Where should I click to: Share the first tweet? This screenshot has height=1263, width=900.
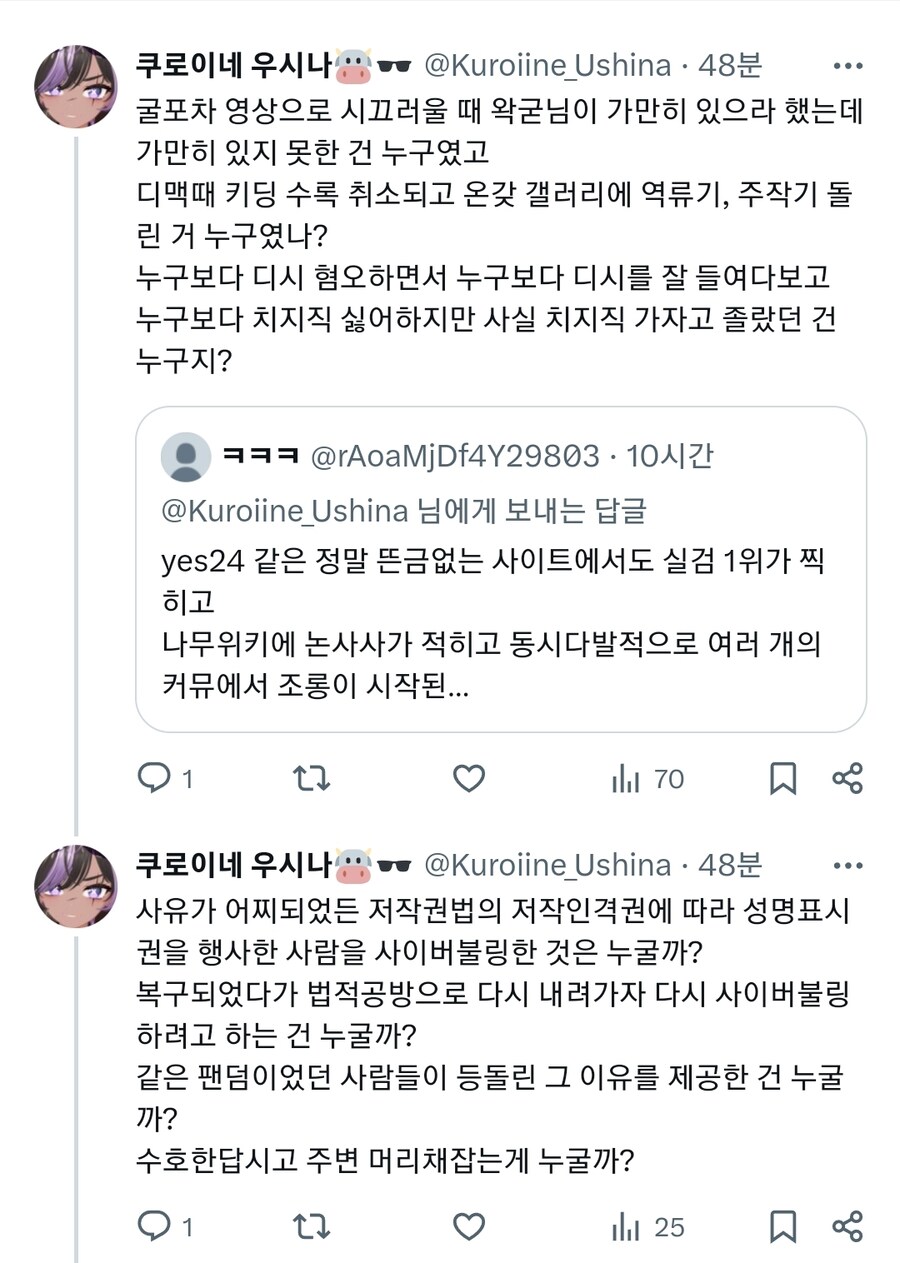click(849, 778)
